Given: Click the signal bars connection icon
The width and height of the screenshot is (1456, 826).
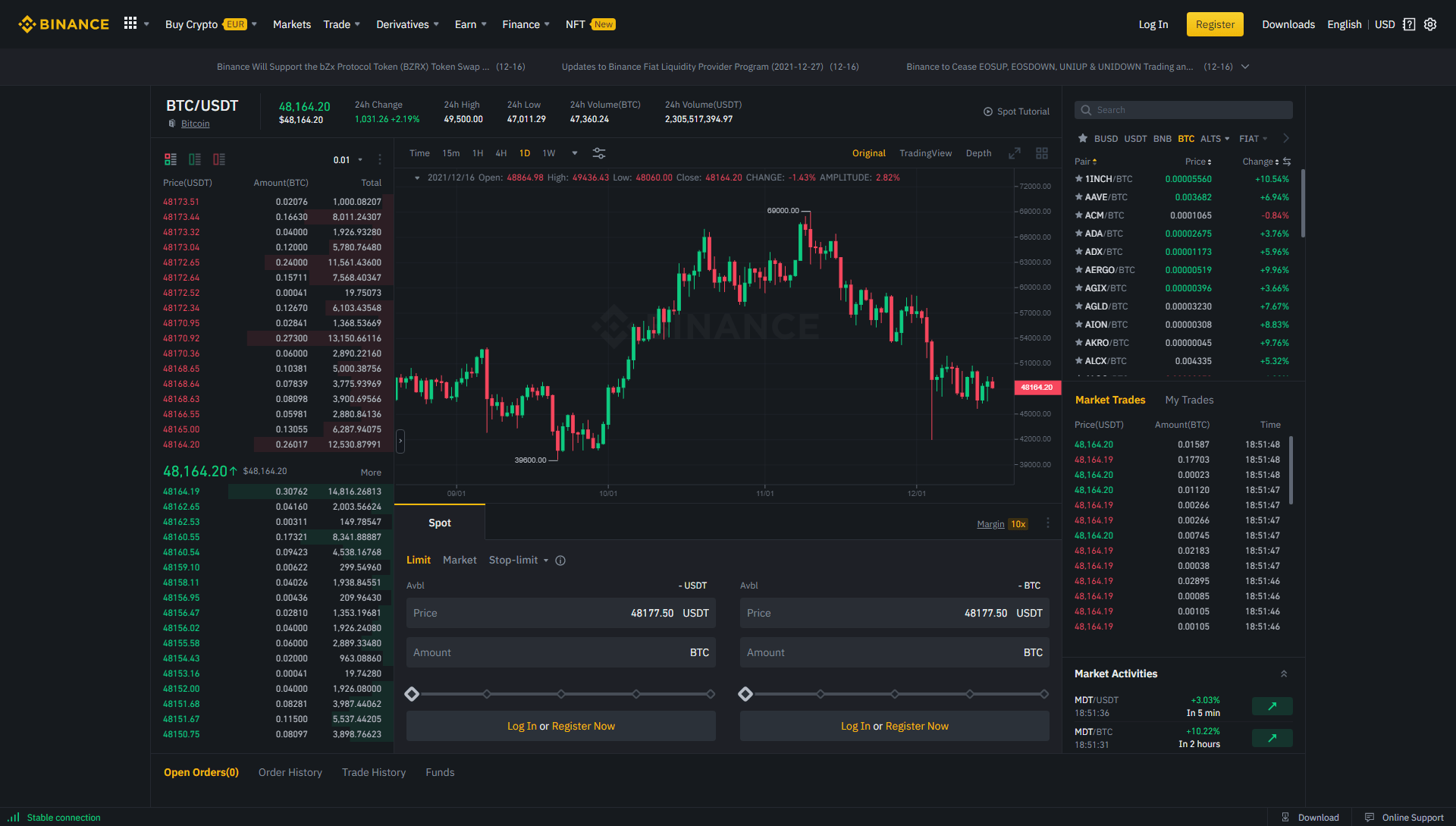Looking at the screenshot, I should [x=14, y=817].
